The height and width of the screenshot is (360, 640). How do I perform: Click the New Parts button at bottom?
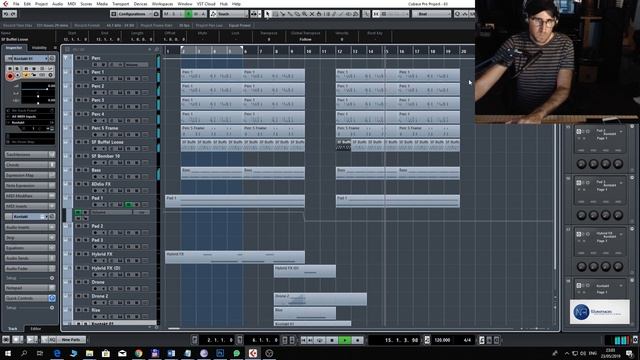coord(71,340)
